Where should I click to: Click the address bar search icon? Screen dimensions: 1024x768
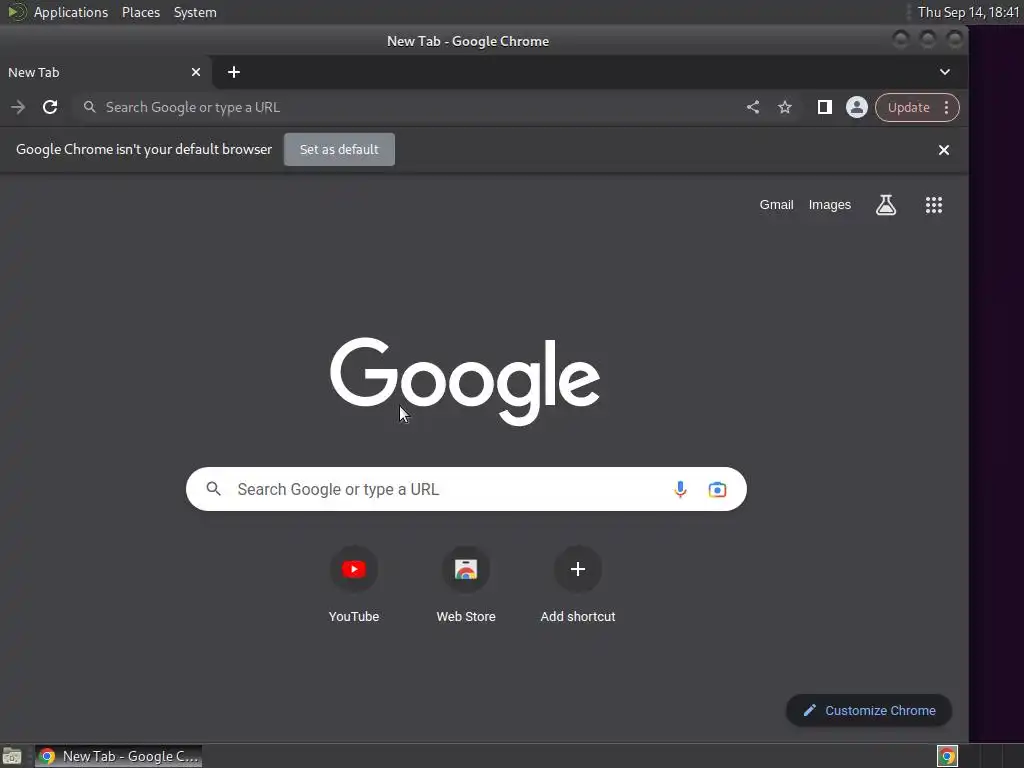tap(89, 107)
